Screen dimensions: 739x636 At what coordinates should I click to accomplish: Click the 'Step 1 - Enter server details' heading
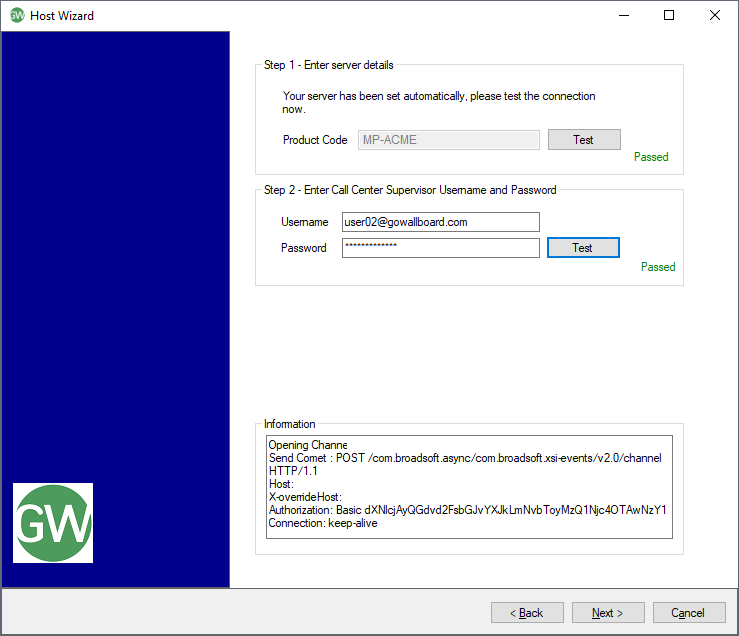point(328,65)
